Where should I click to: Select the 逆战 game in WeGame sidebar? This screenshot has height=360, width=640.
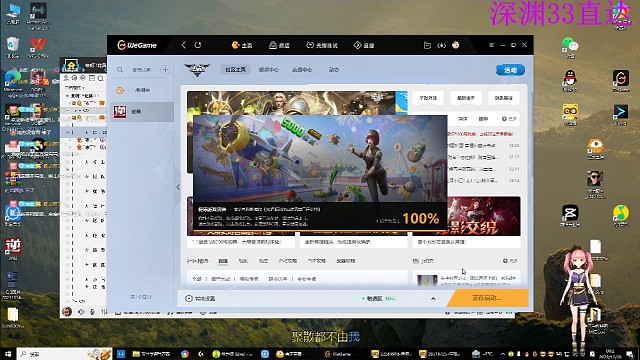click(x=142, y=111)
